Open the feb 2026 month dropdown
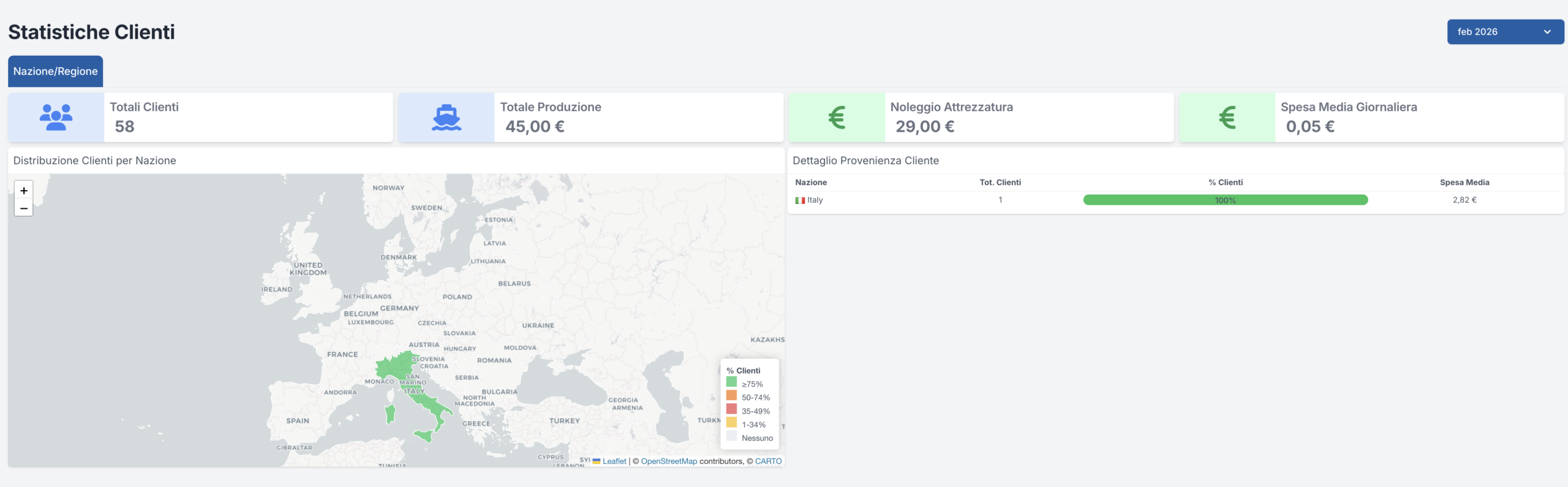The height and width of the screenshot is (487, 1568). point(1505,32)
